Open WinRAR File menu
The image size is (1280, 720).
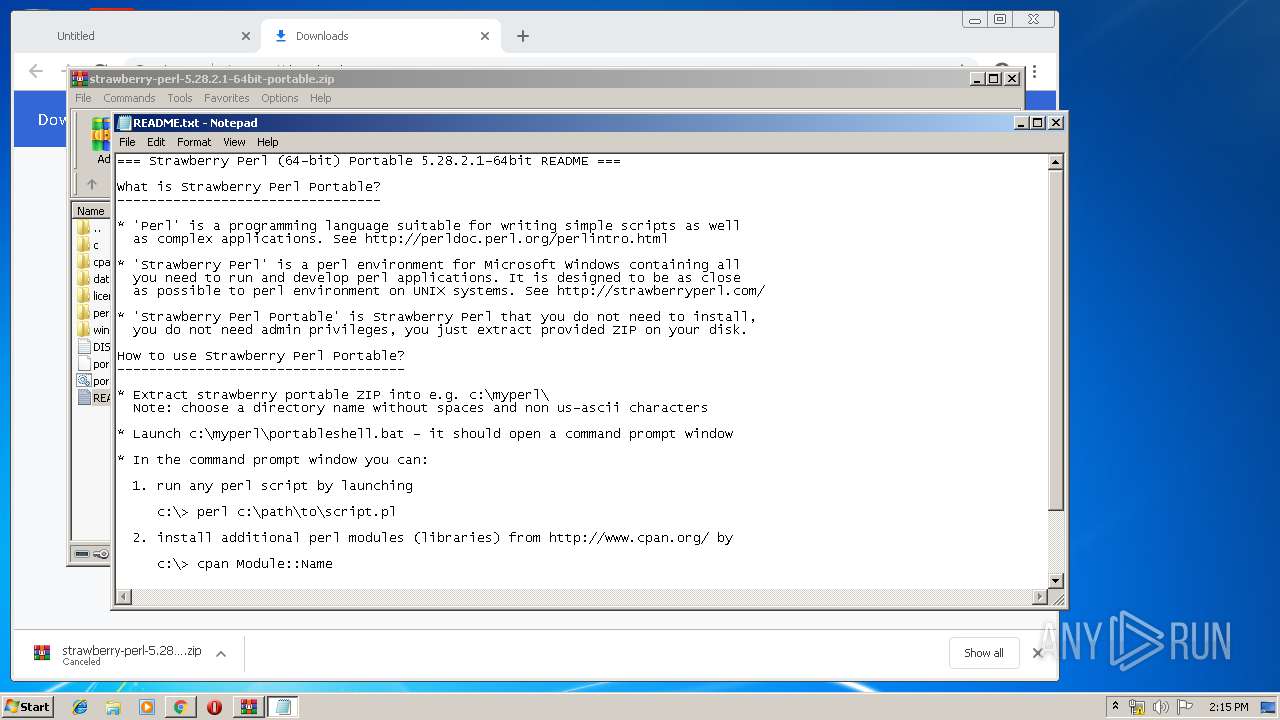[83, 98]
